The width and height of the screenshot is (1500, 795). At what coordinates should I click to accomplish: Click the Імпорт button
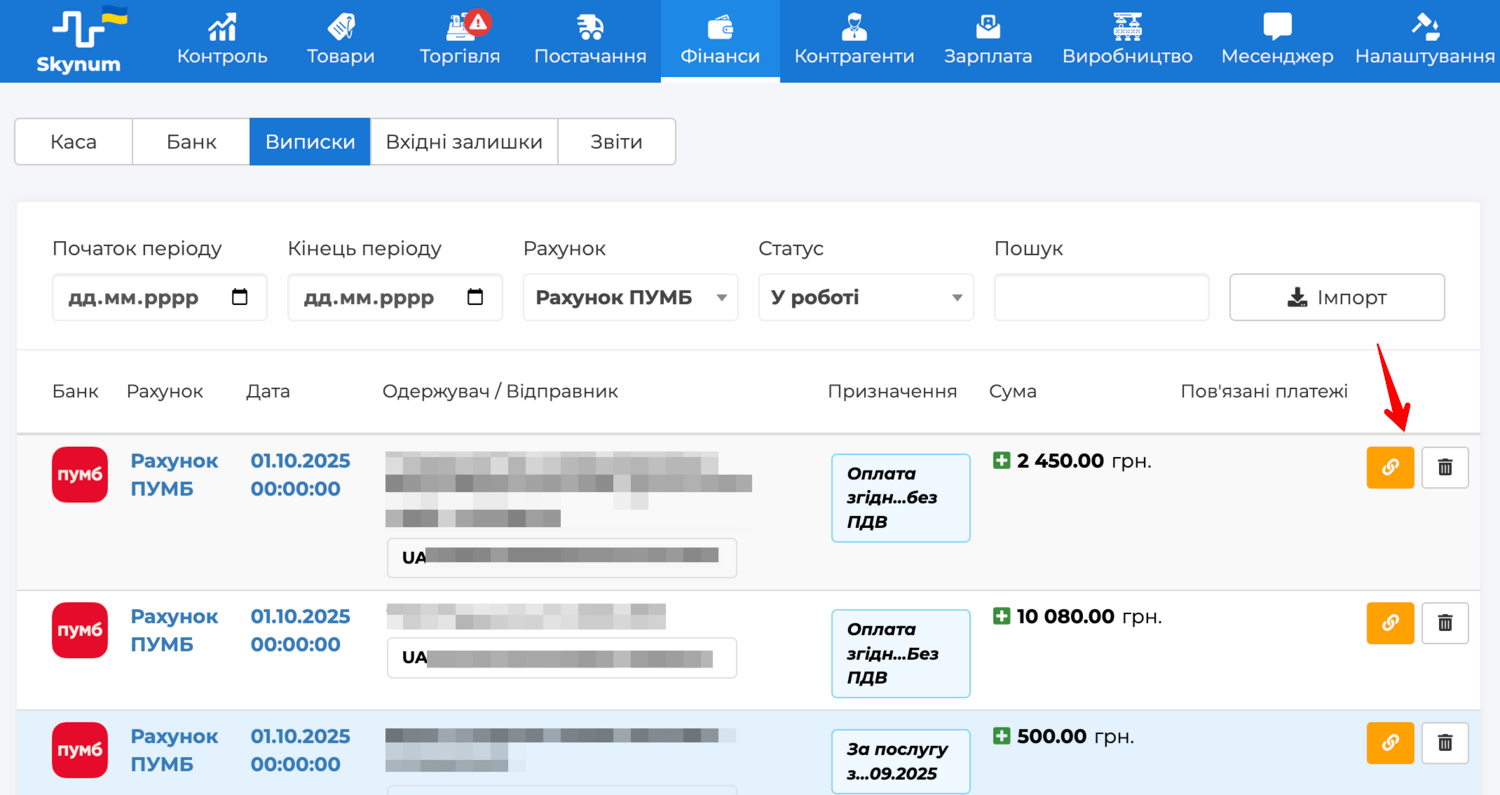[x=1336, y=298]
